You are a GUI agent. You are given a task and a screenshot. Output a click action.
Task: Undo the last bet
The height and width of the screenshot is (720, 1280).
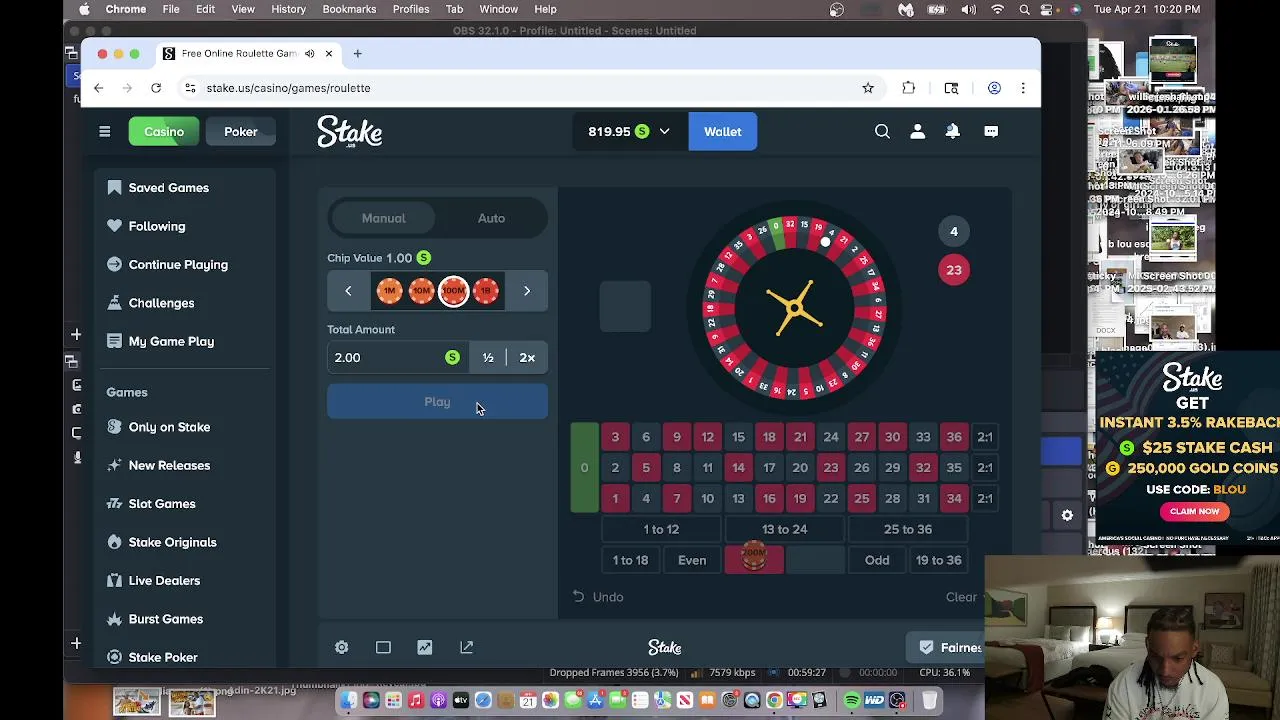[598, 597]
